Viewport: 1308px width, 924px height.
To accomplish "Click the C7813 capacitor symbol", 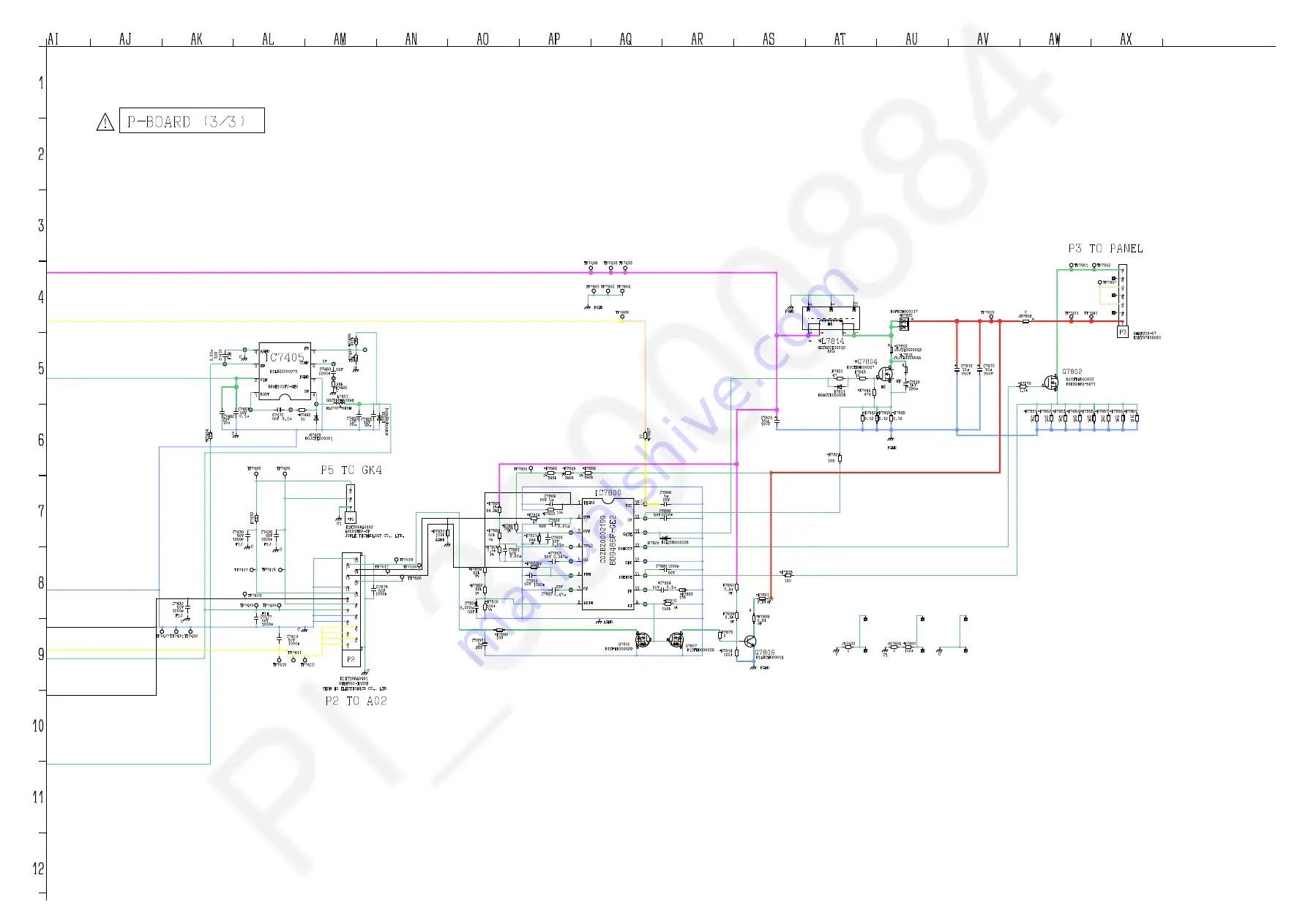I will point(957,369).
